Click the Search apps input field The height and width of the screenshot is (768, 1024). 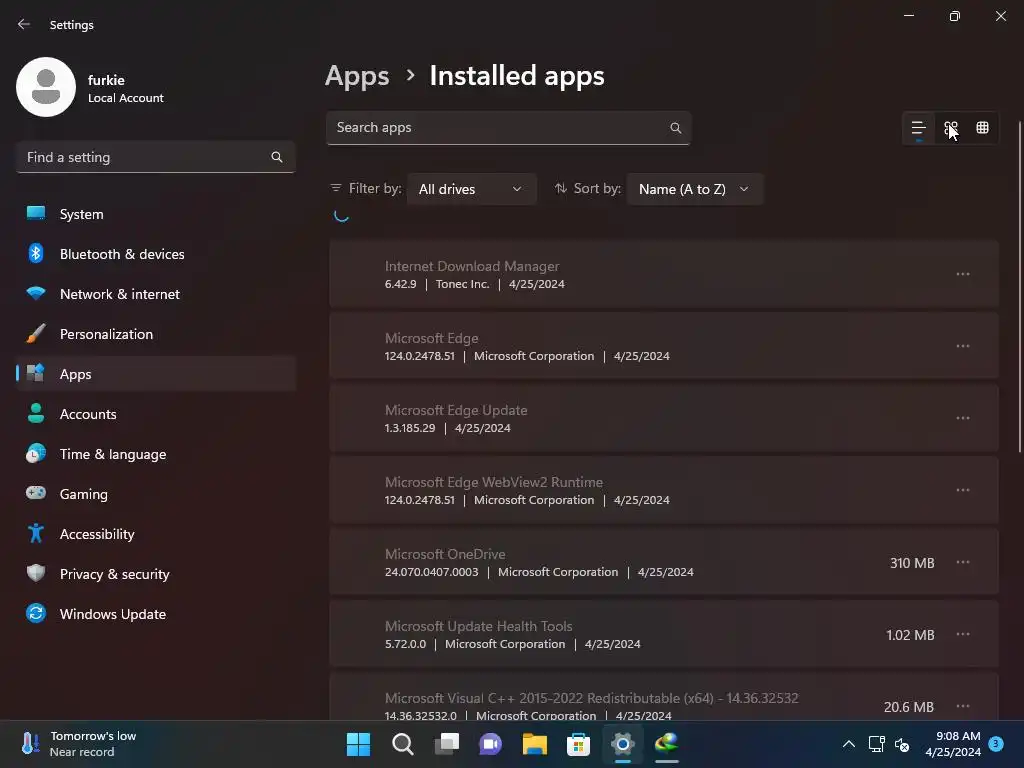(x=508, y=128)
